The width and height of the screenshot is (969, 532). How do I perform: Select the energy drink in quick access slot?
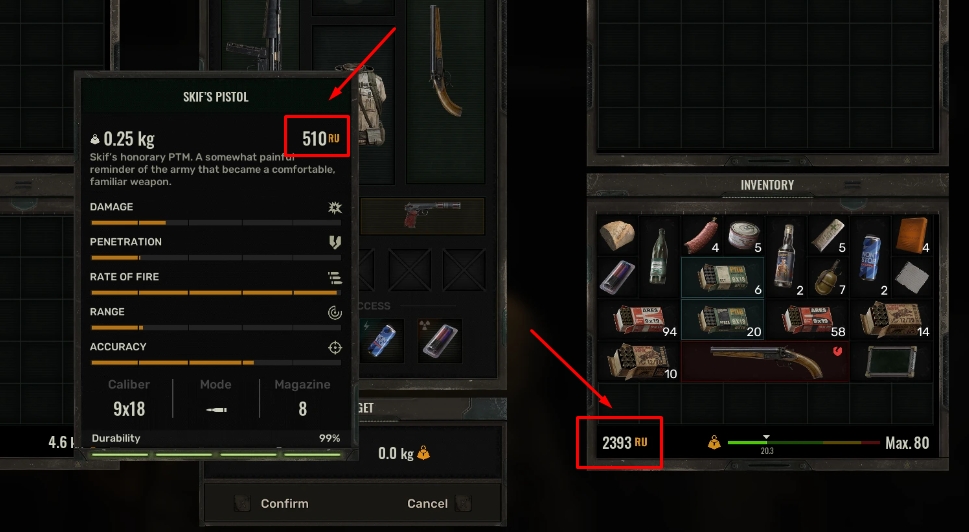pos(383,340)
